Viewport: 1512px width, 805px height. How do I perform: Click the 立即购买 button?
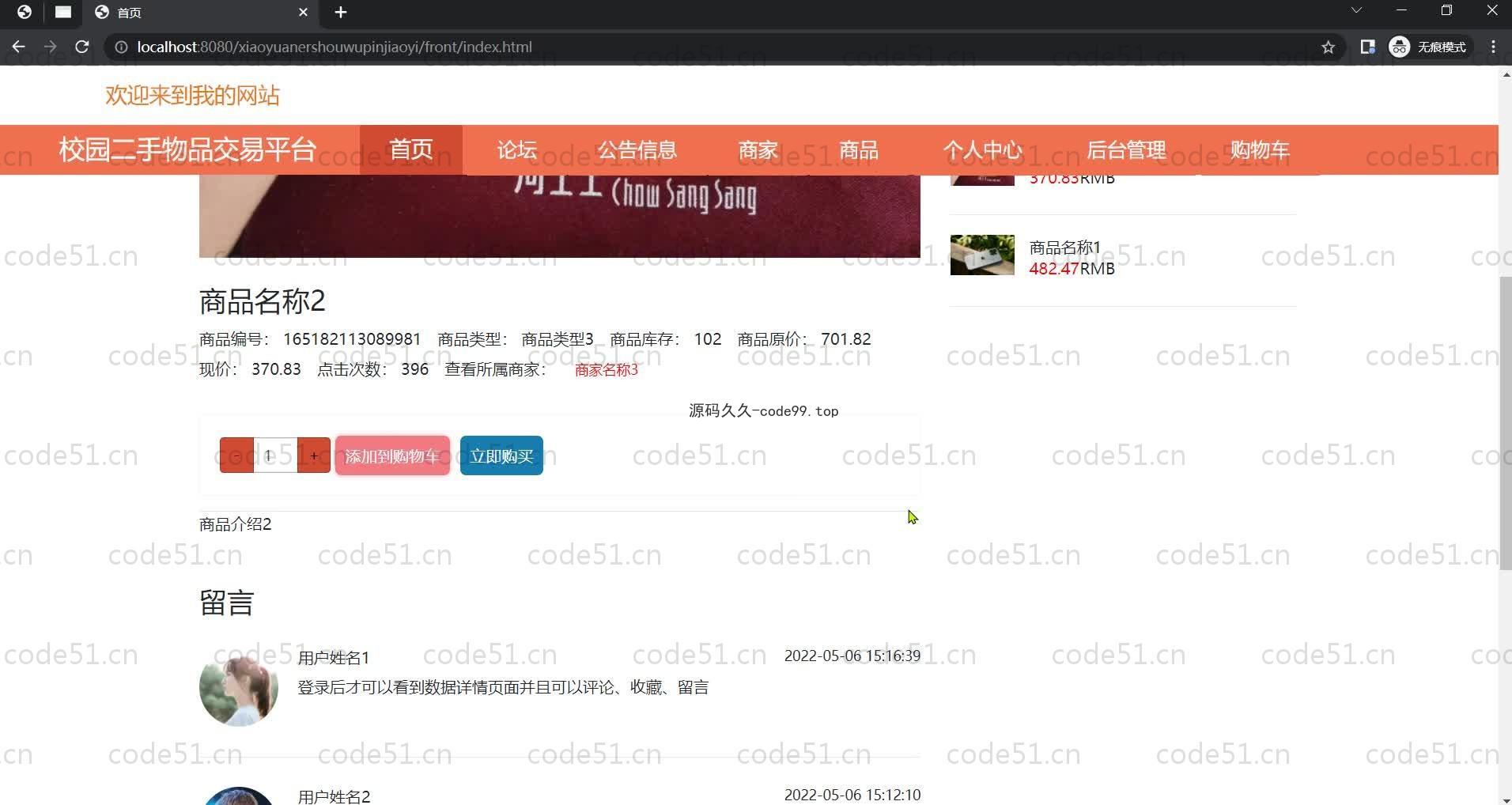501,455
